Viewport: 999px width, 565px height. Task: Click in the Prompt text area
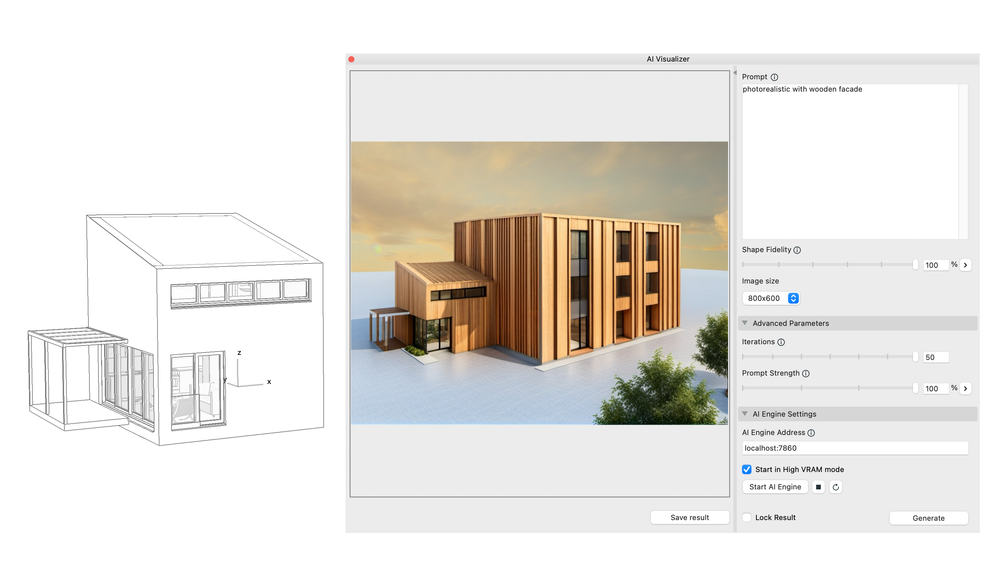click(x=850, y=162)
